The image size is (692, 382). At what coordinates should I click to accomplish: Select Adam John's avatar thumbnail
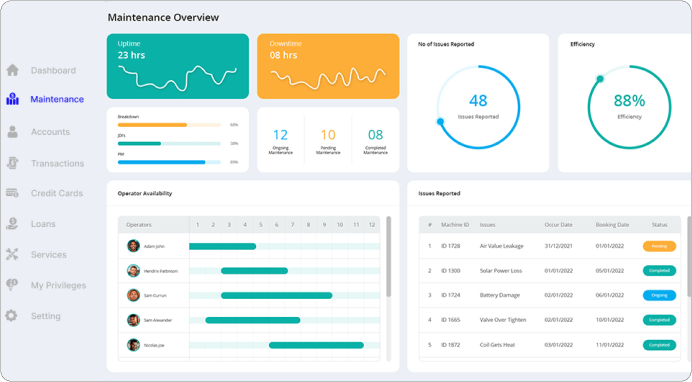pos(133,246)
